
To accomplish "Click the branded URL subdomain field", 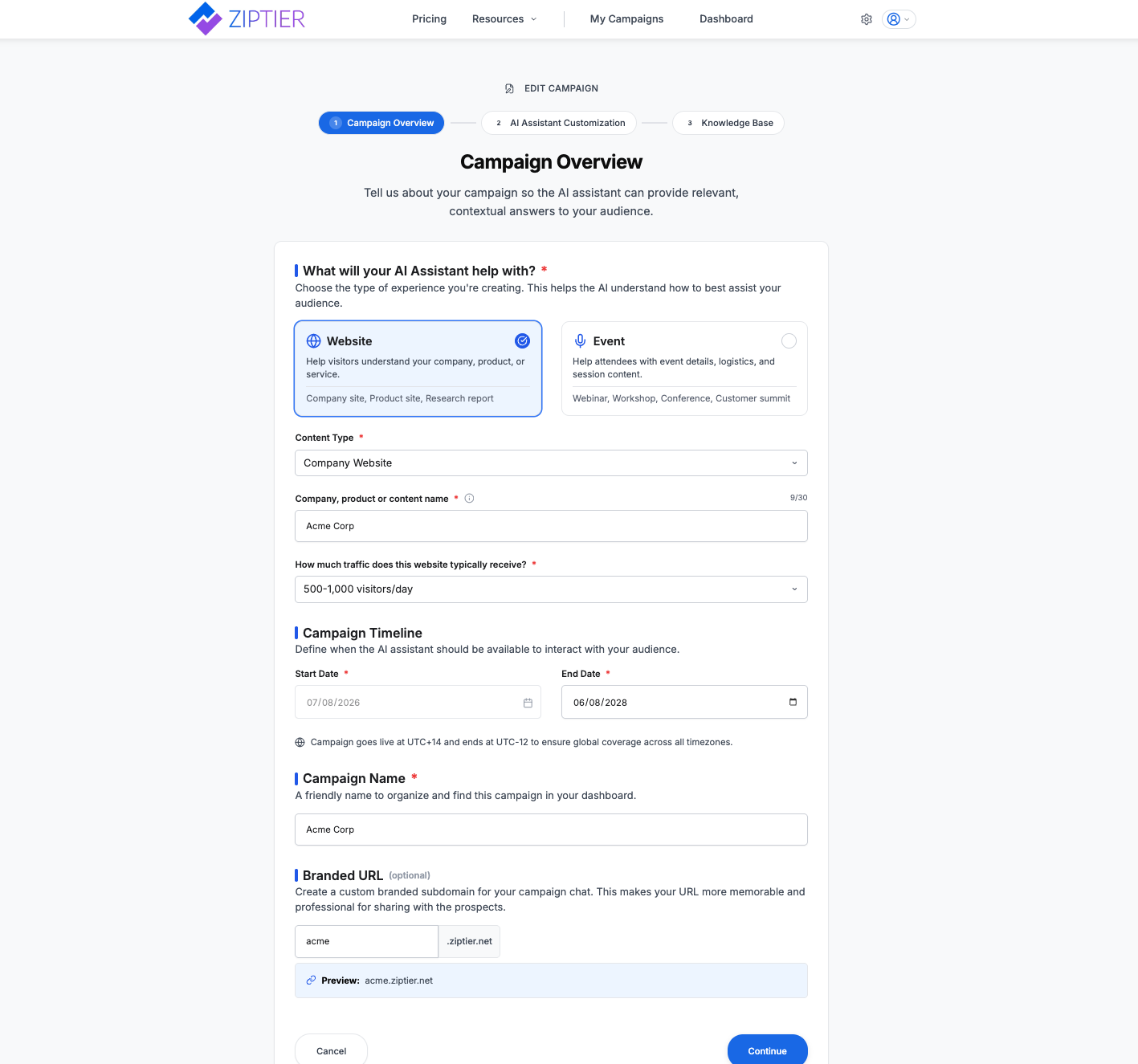I will pos(366,941).
